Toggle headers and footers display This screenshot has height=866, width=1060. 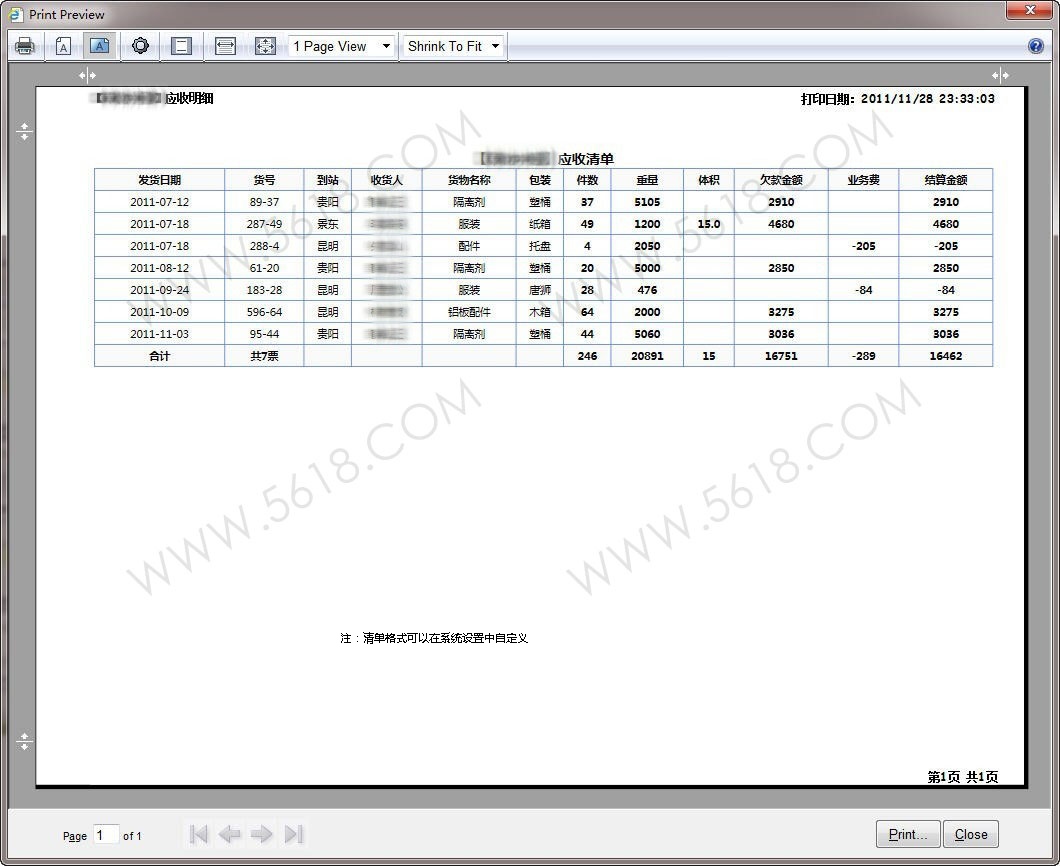181,46
